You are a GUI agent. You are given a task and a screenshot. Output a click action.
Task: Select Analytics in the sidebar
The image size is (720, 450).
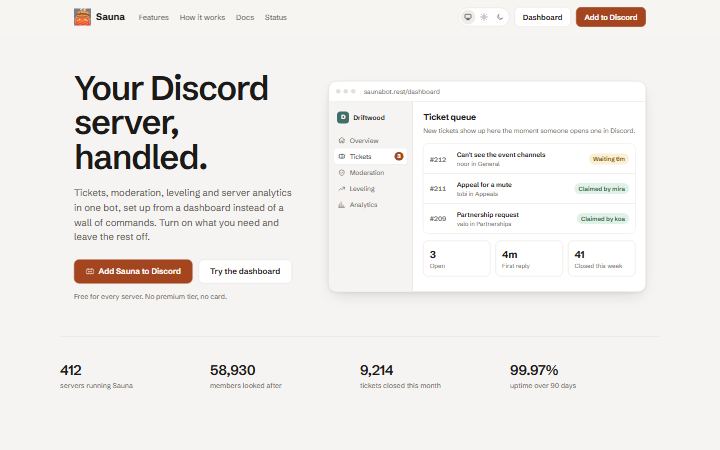(370, 205)
